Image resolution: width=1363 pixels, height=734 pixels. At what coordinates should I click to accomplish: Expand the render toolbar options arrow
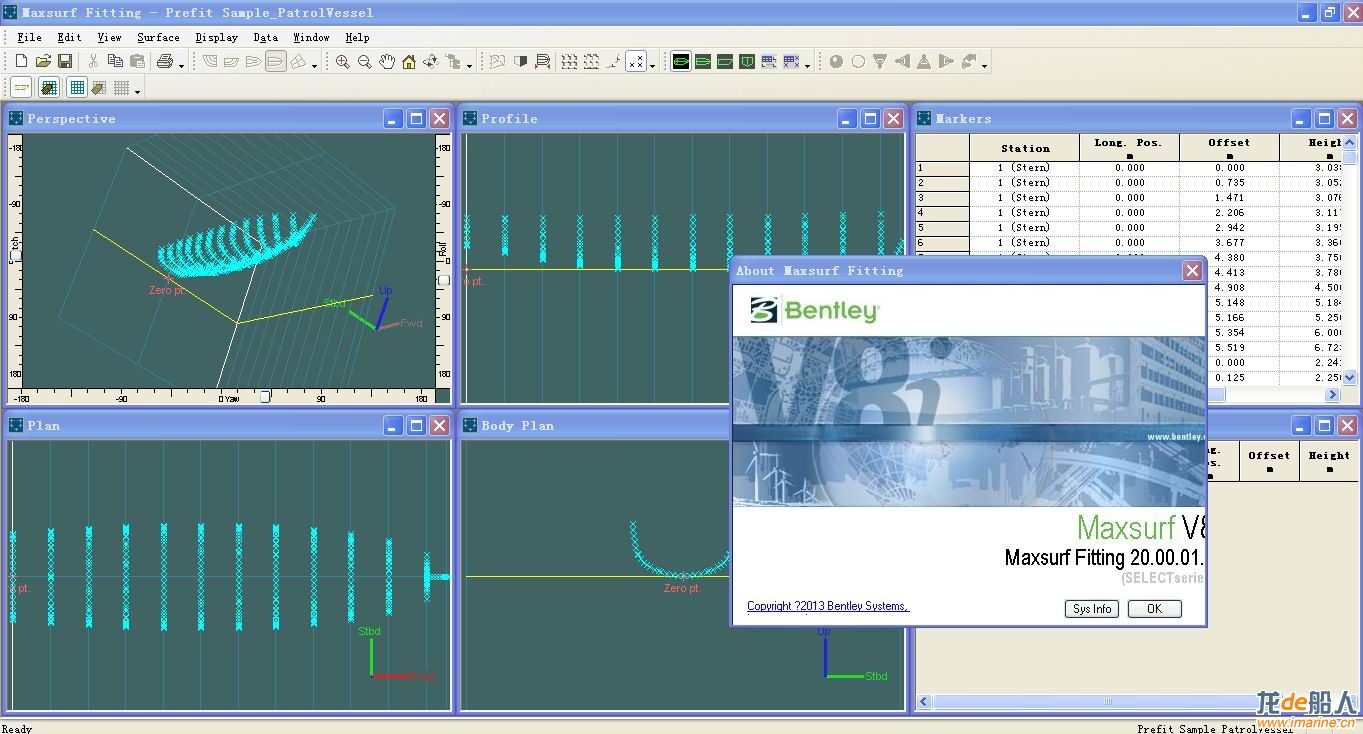pyautogui.click(x=984, y=66)
